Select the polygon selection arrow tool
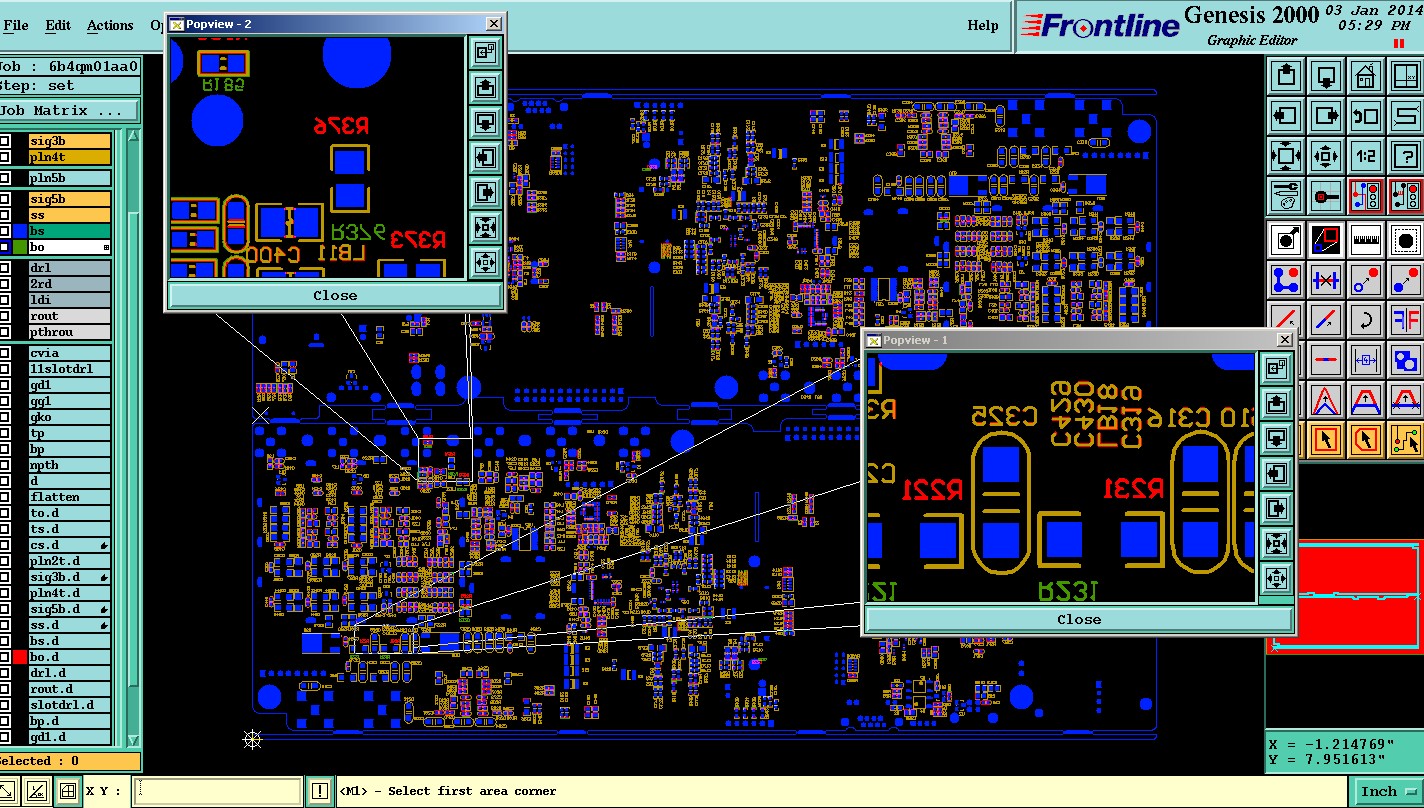The image size is (1424, 808). (1366, 440)
